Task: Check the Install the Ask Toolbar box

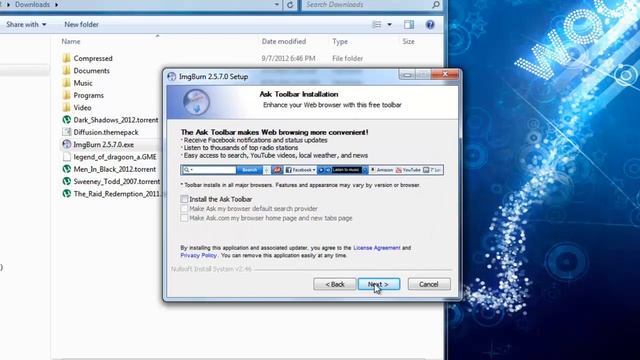Action: pos(184,199)
